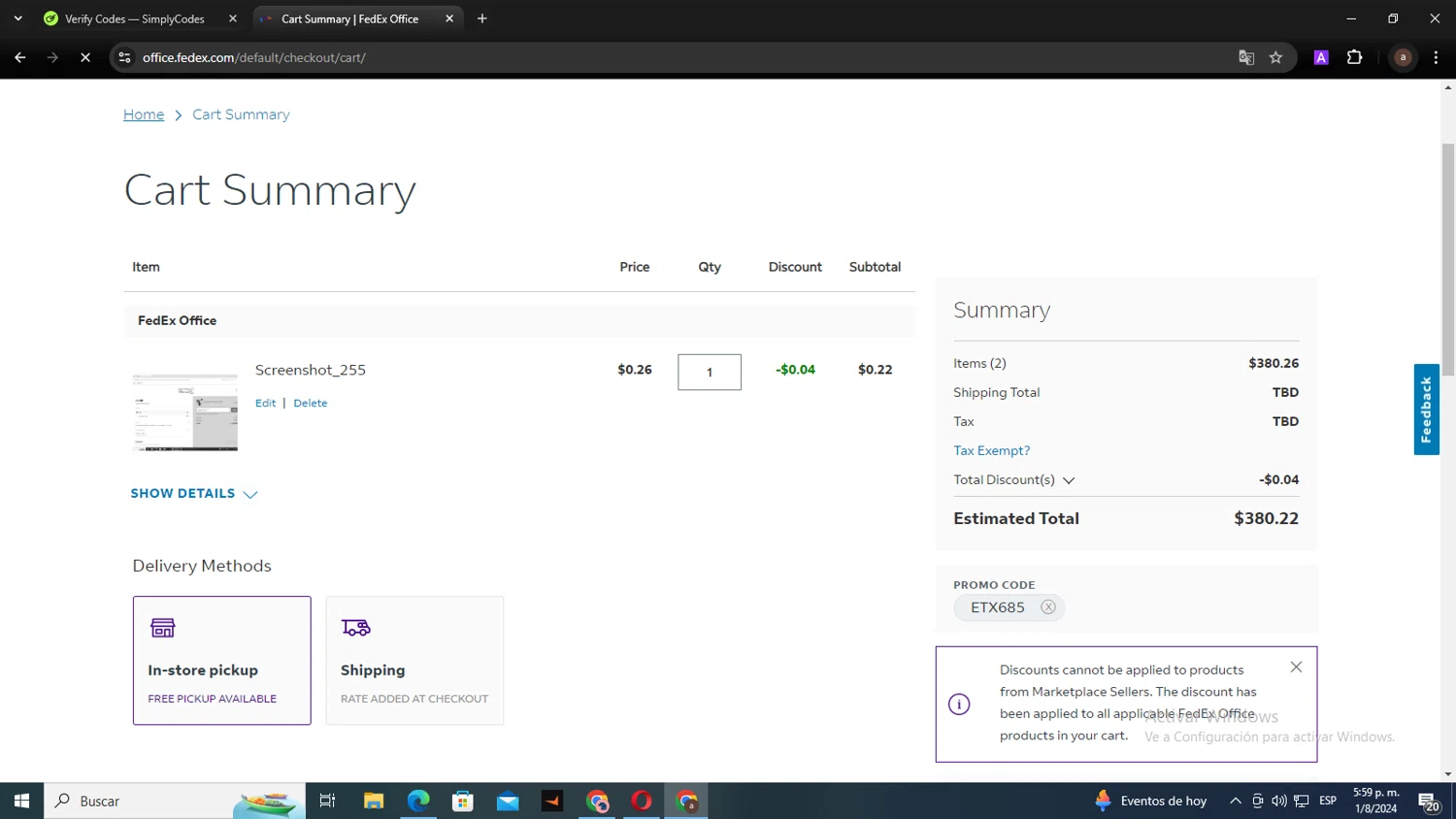1456x819 pixels.
Task: Close the discount notice message
Action: point(1296,667)
